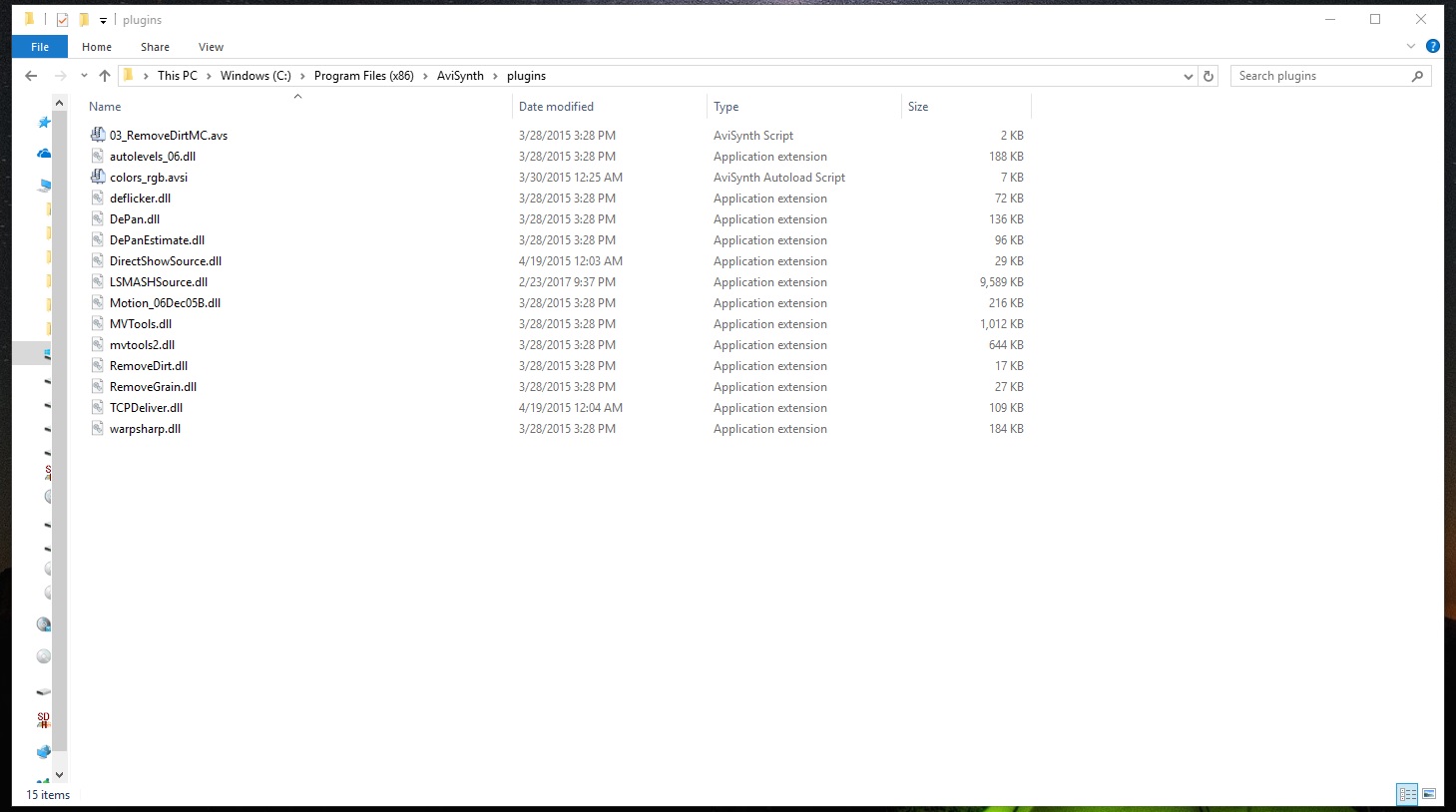Click the folder icon in the address bar

pos(128,76)
